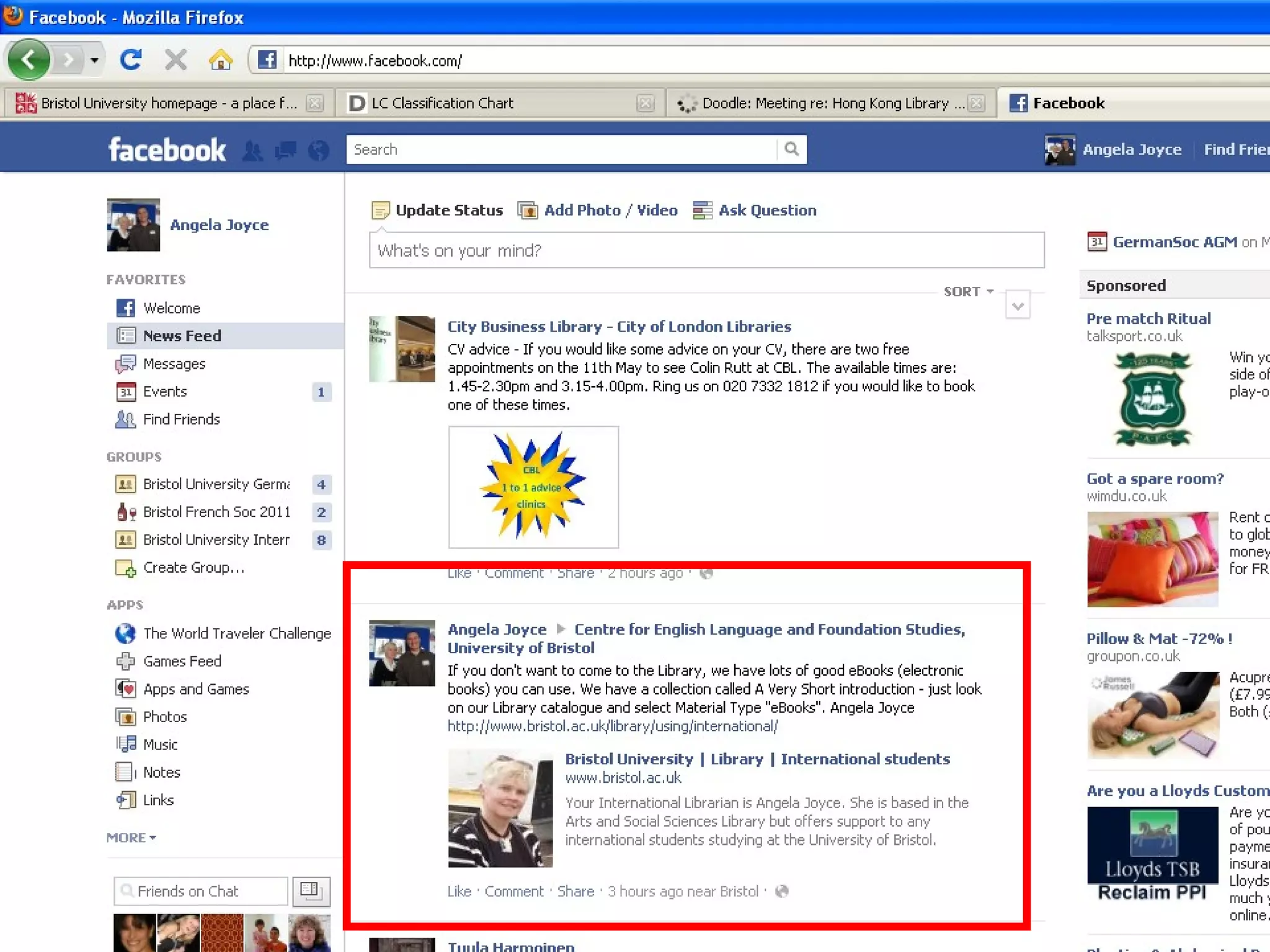Open the Events item in Favorites
This screenshot has height=952, width=1270.
tap(164, 392)
